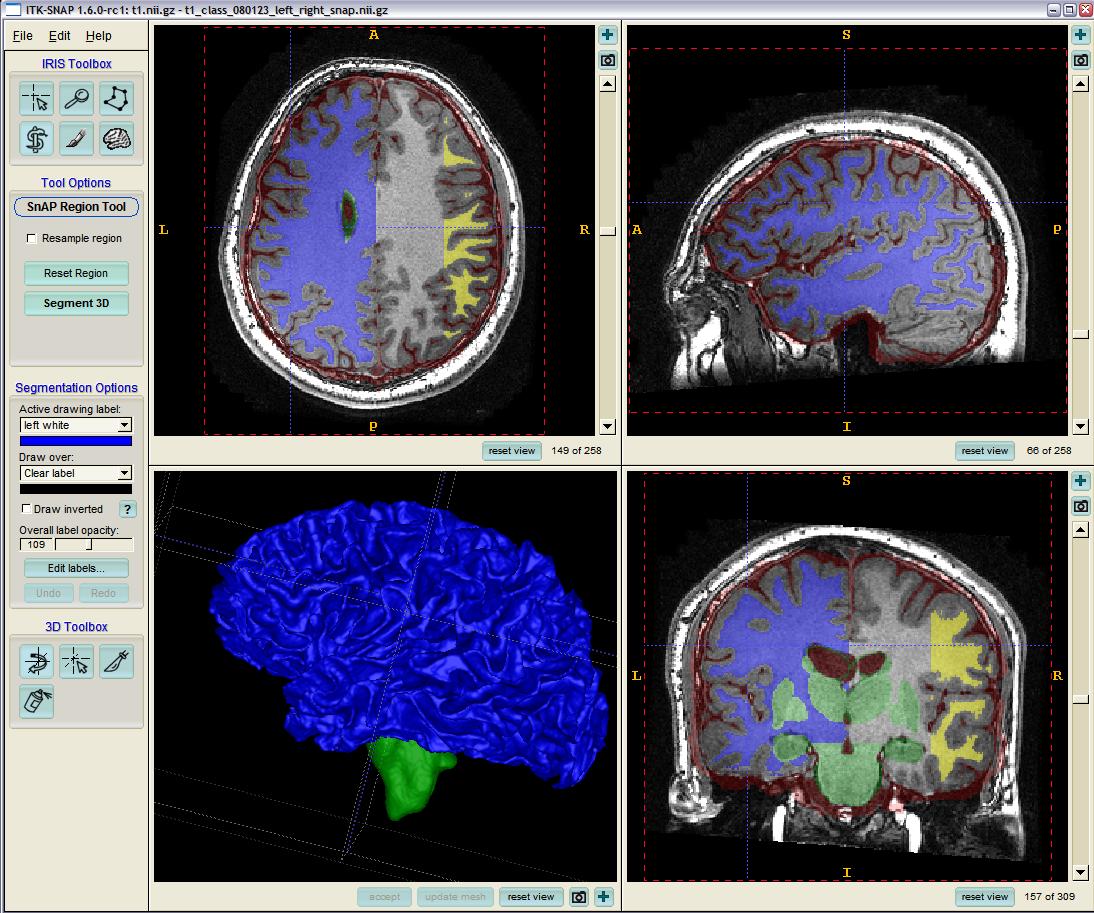Adjust the overall label opacity slider

(x=89, y=545)
